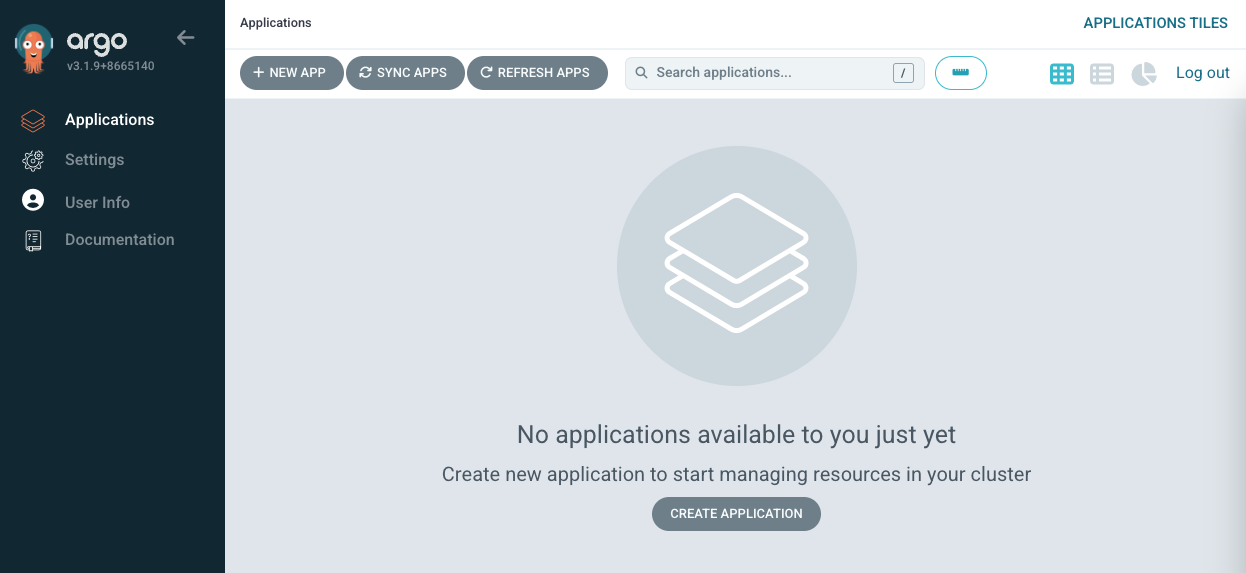Click the large stacked layers placeholder graphic
This screenshot has width=1246, height=573.
(737, 265)
